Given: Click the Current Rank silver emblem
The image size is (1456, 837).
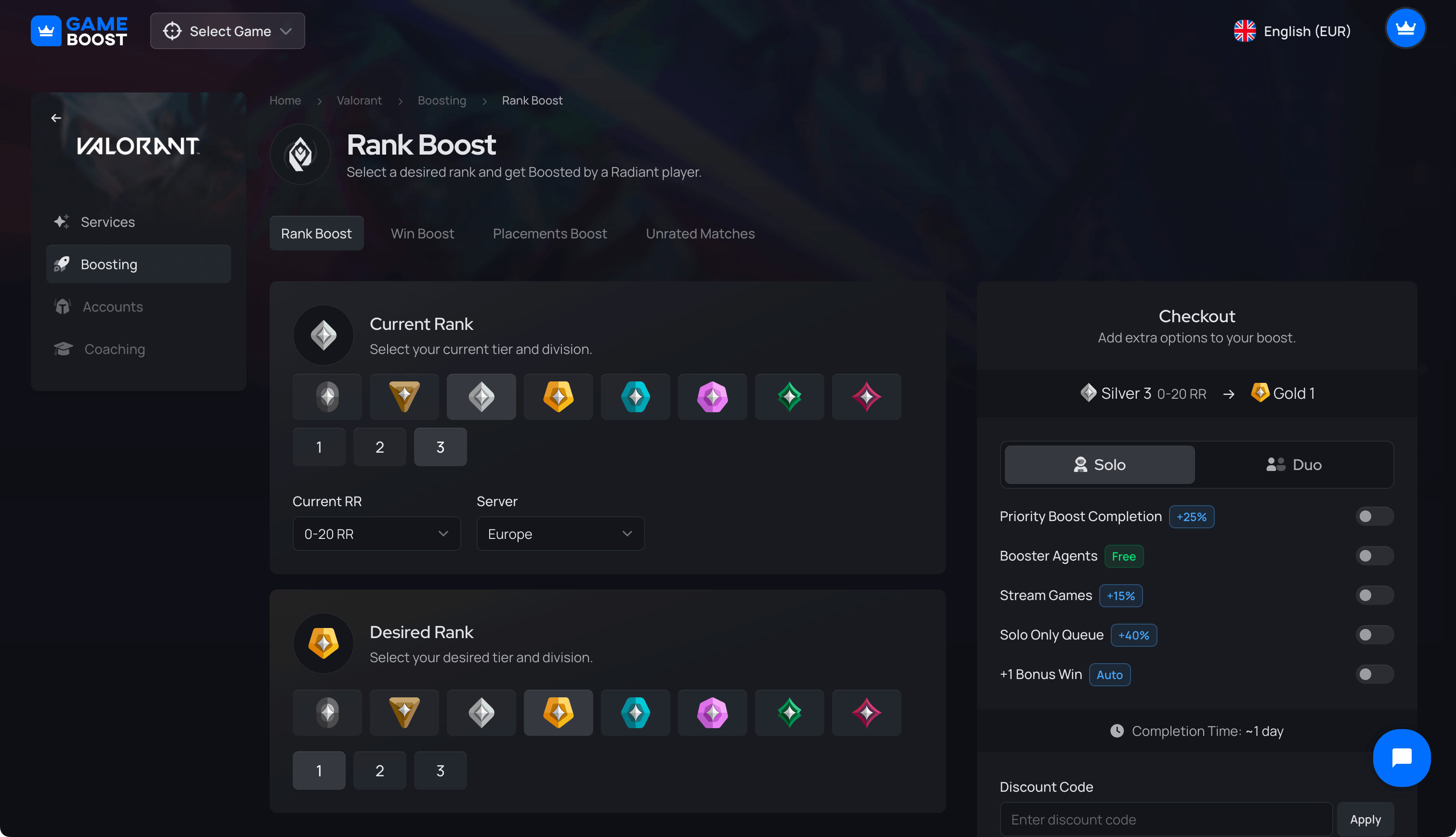Looking at the screenshot, I should [x=324, y=335].
